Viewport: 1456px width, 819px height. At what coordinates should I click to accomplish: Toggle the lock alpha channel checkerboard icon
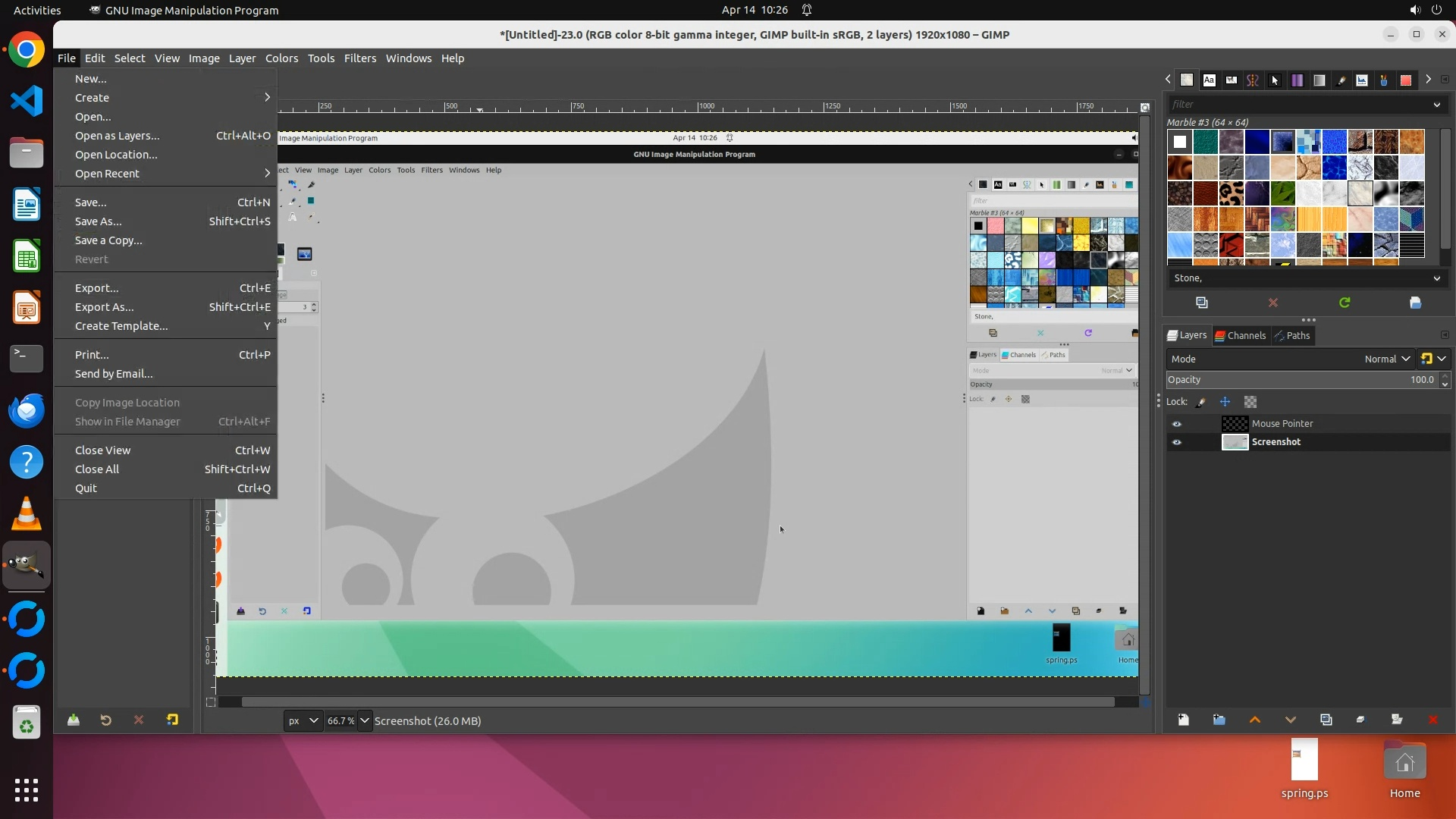[x=1250, y=402]
